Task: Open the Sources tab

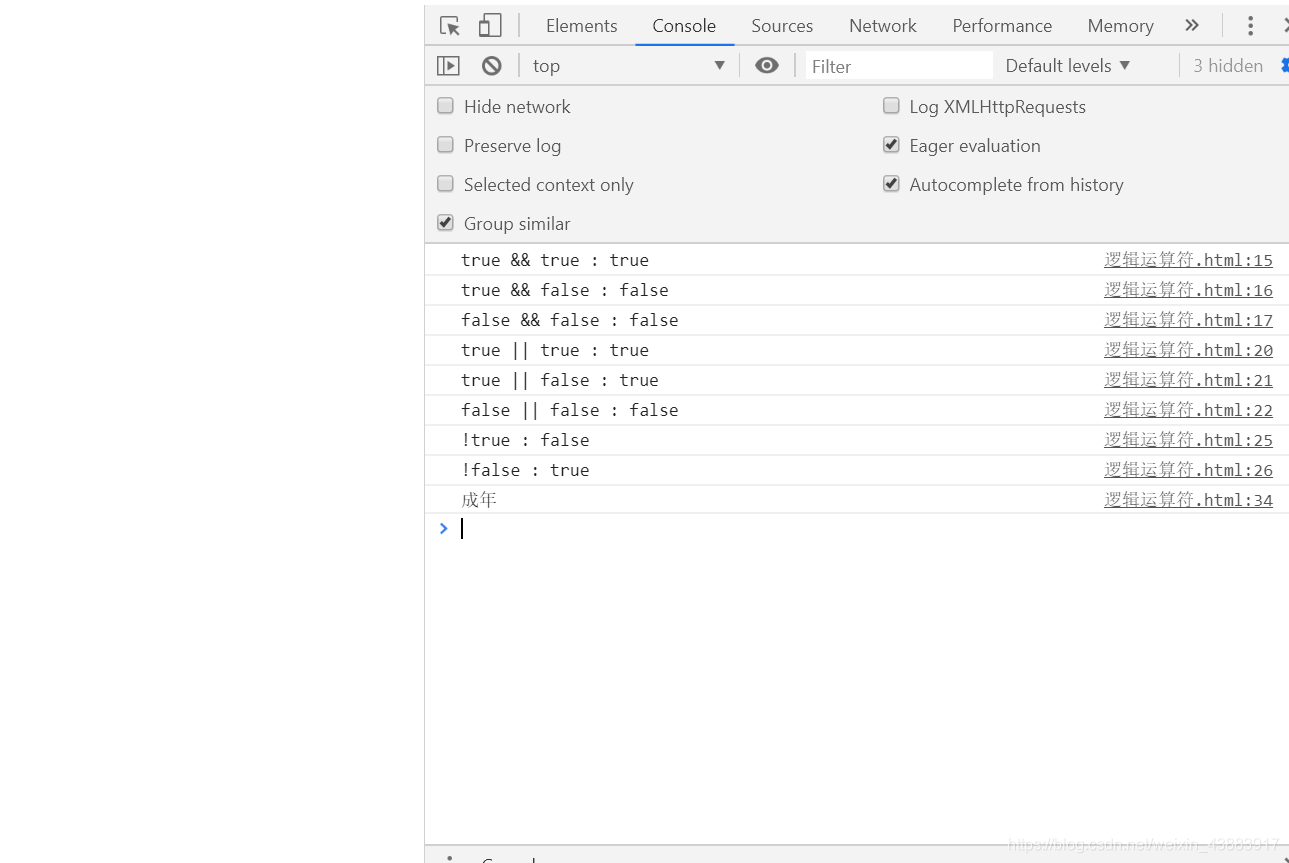Action: click(782, 26)
